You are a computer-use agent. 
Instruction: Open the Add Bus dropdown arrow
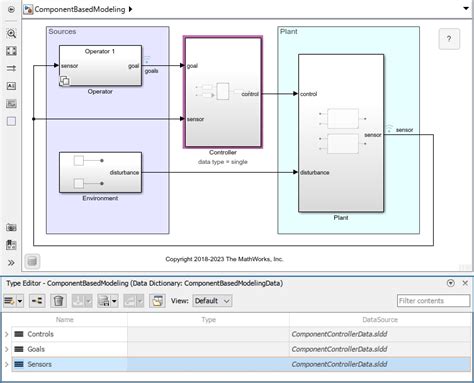[x=20, y=301]
